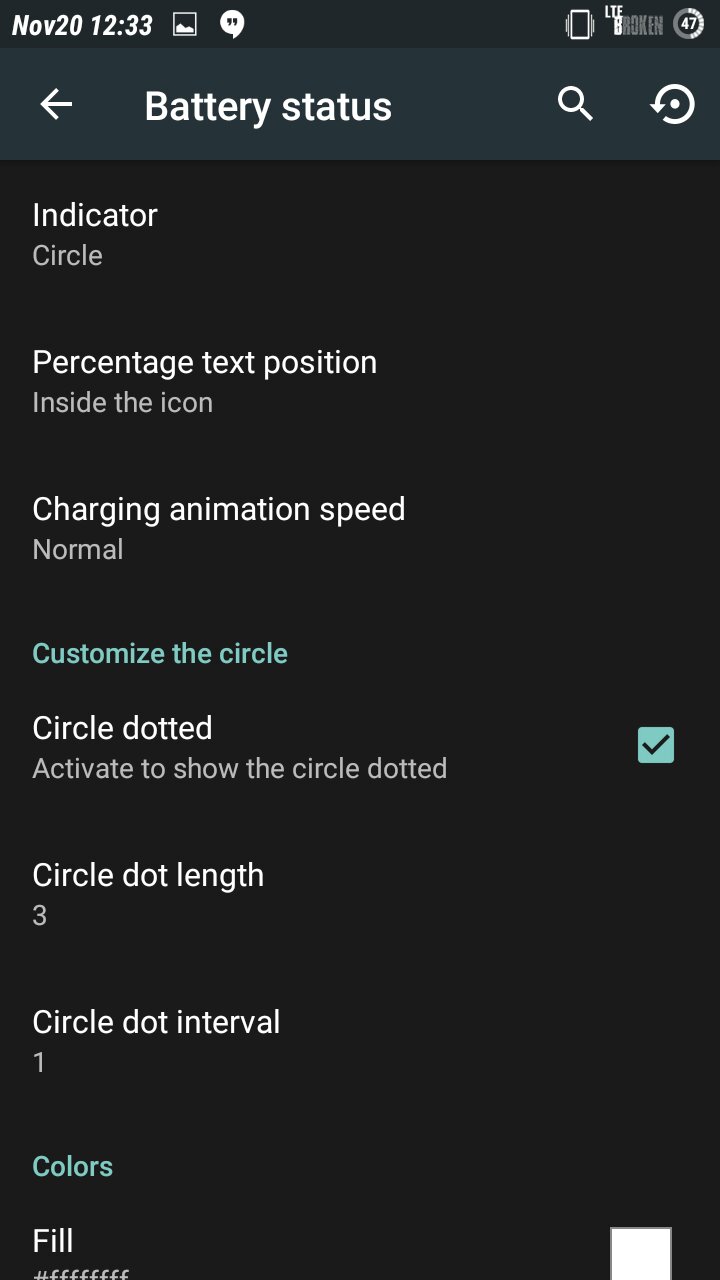
Task: Open Circle dot interval setting
Action: click(x=156, y=1040)
